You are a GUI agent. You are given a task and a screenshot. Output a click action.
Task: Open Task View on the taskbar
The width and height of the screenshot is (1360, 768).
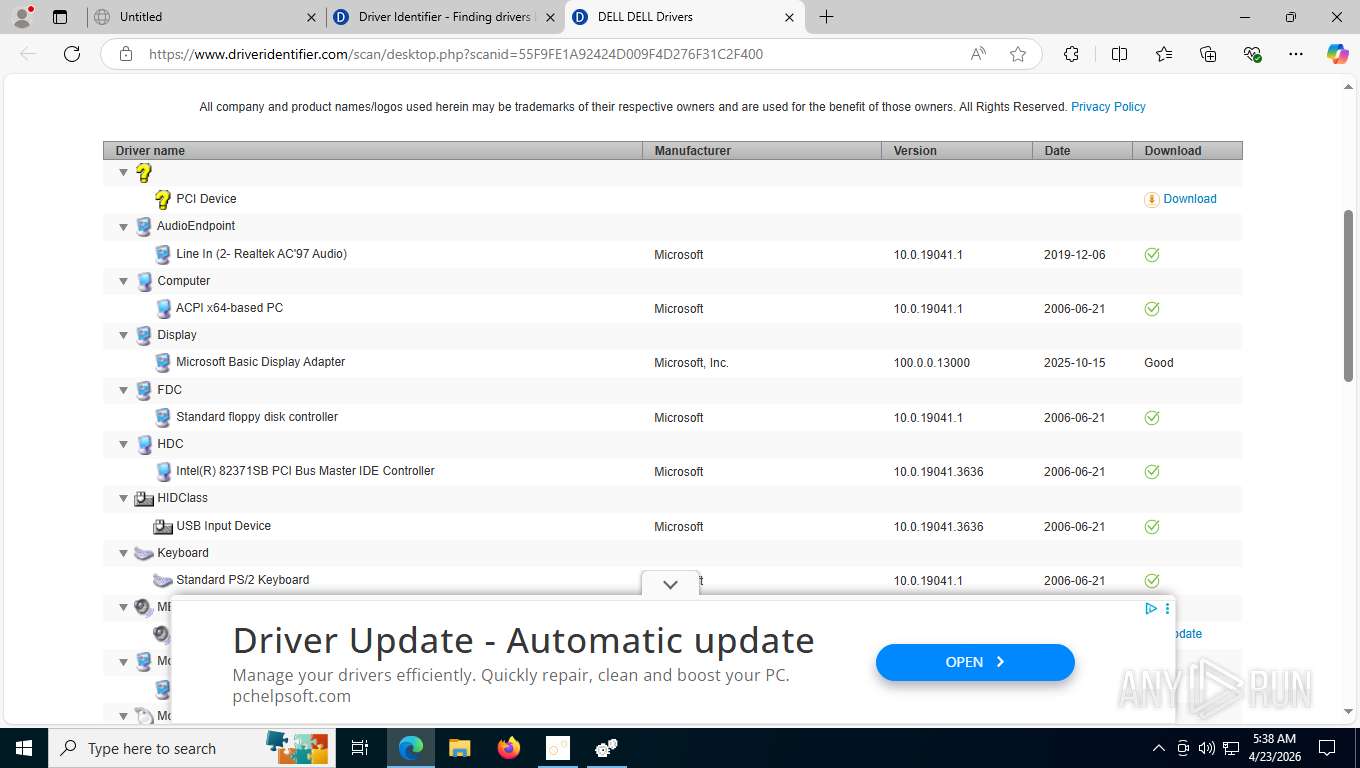coord(360,748)
